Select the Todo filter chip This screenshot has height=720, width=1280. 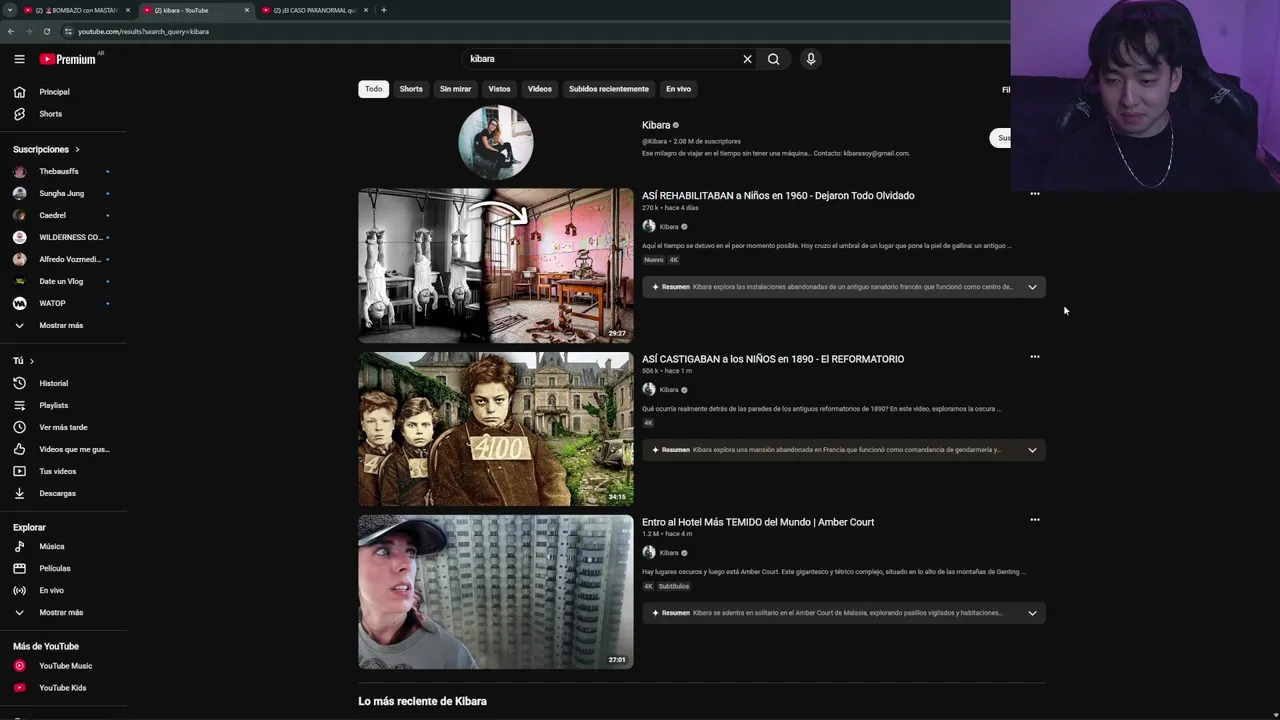tap(373, 89)
